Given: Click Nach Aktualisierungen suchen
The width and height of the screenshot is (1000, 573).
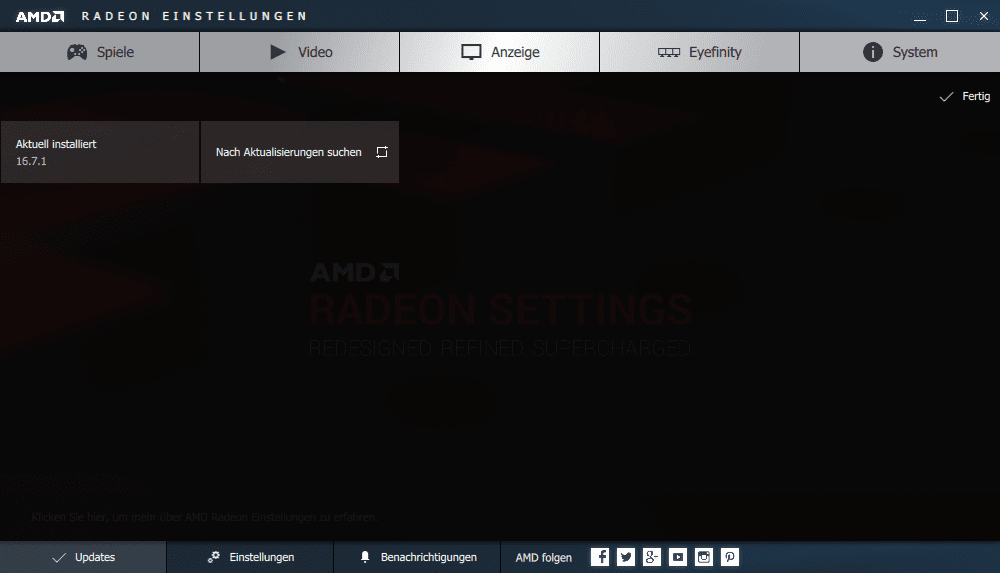Looking at the screenshot, I should click(x=300, y=152).
